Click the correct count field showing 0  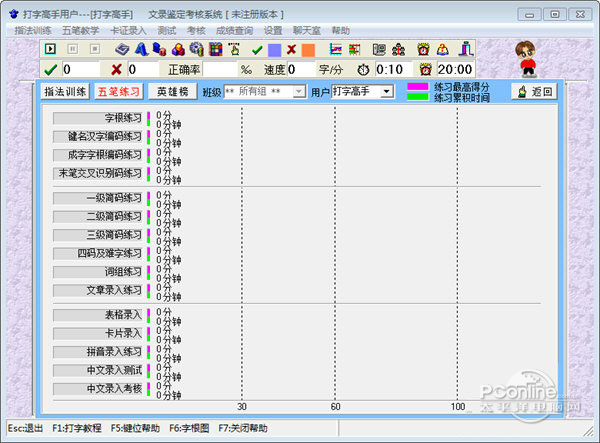click(x=81, y=69)
